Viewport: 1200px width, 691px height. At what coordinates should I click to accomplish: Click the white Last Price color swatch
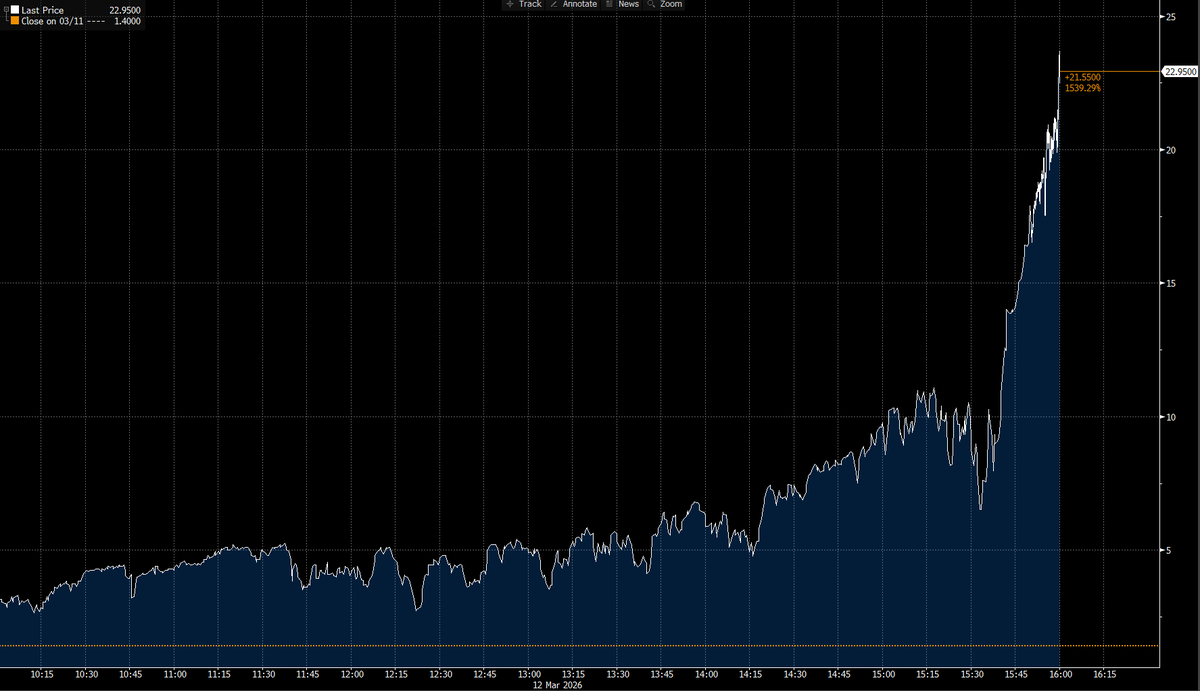tap(14, 10)
